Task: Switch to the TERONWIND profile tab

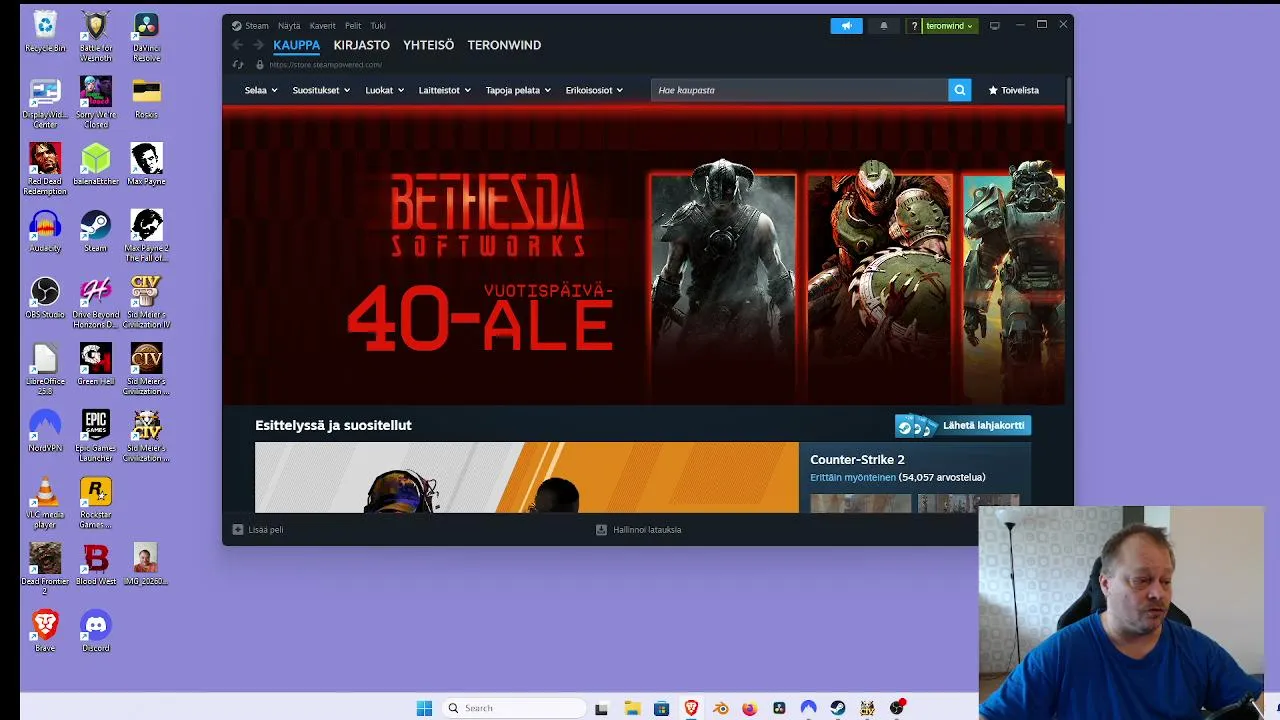Action: click(504, 45)
